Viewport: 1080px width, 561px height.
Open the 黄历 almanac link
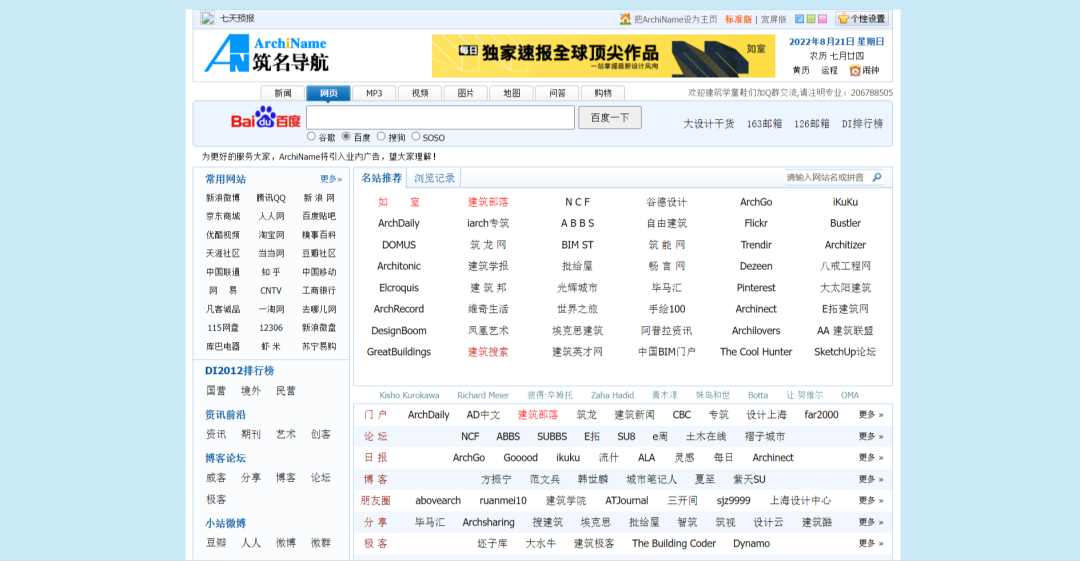tap(801, 70)
